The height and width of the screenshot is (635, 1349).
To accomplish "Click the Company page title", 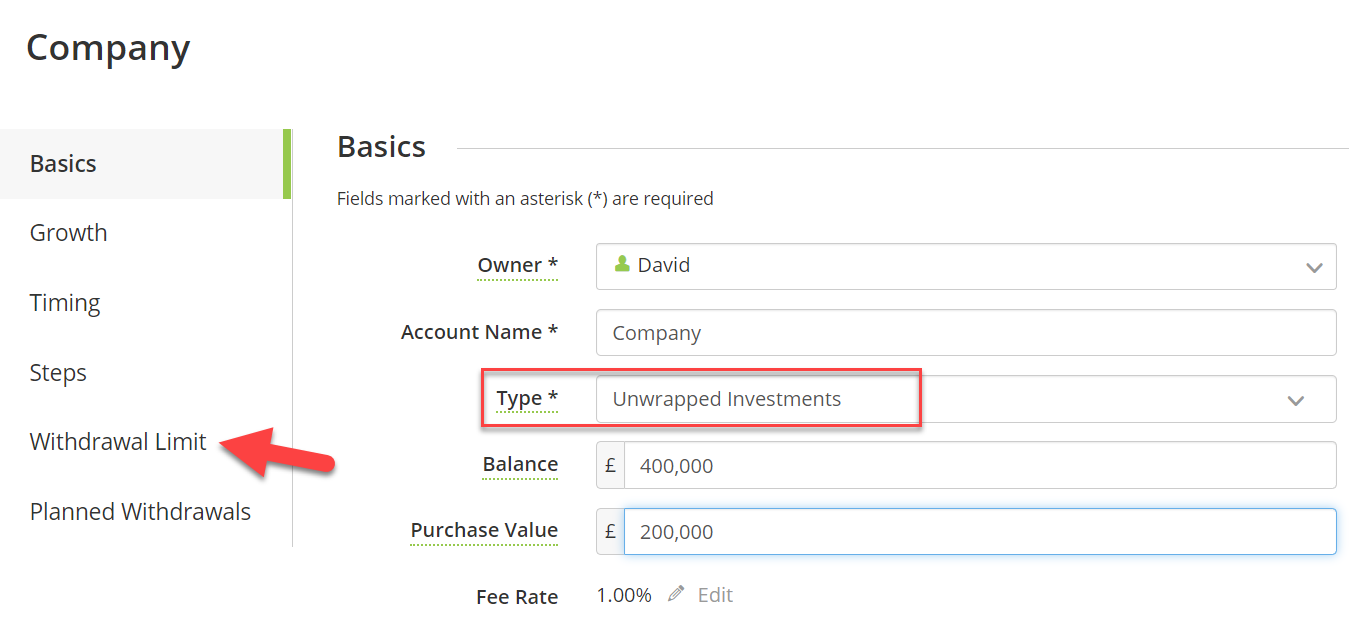I will tap(108, 49).
